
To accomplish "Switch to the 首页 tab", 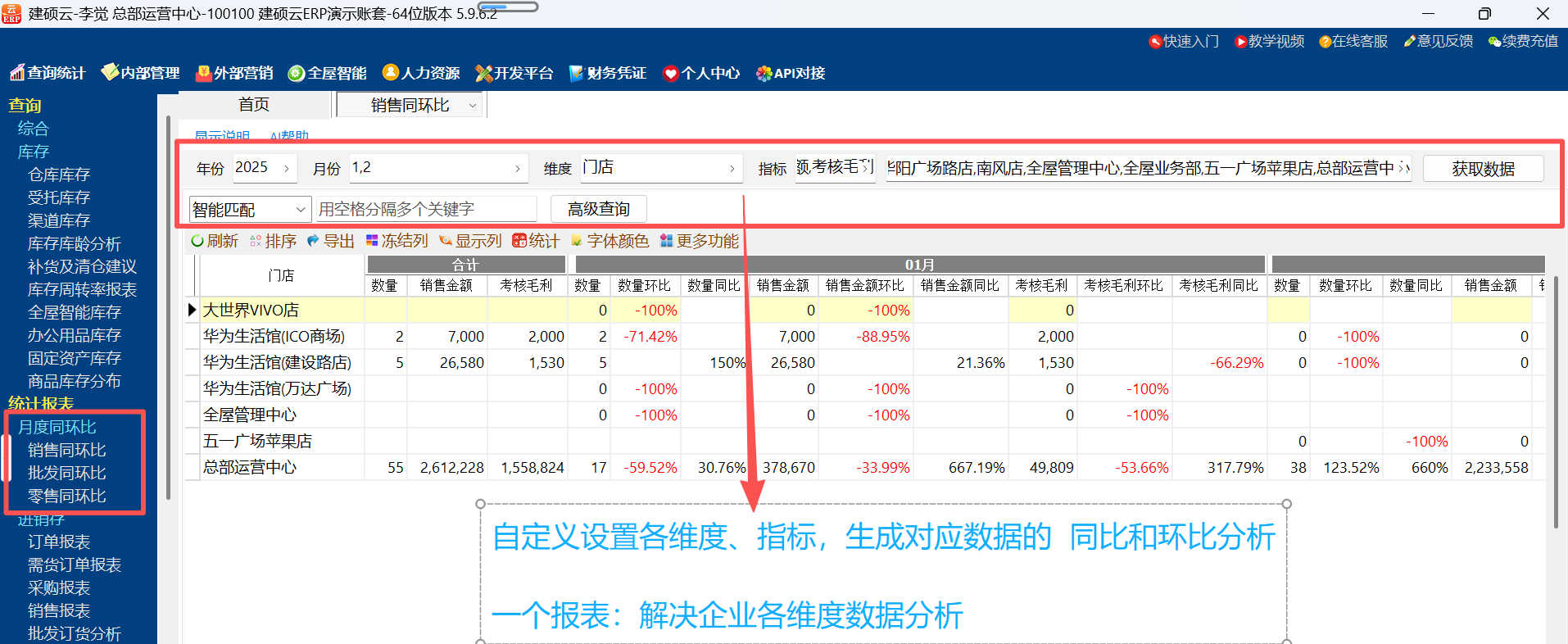I will pyautogui.click(x=253, y=105).
